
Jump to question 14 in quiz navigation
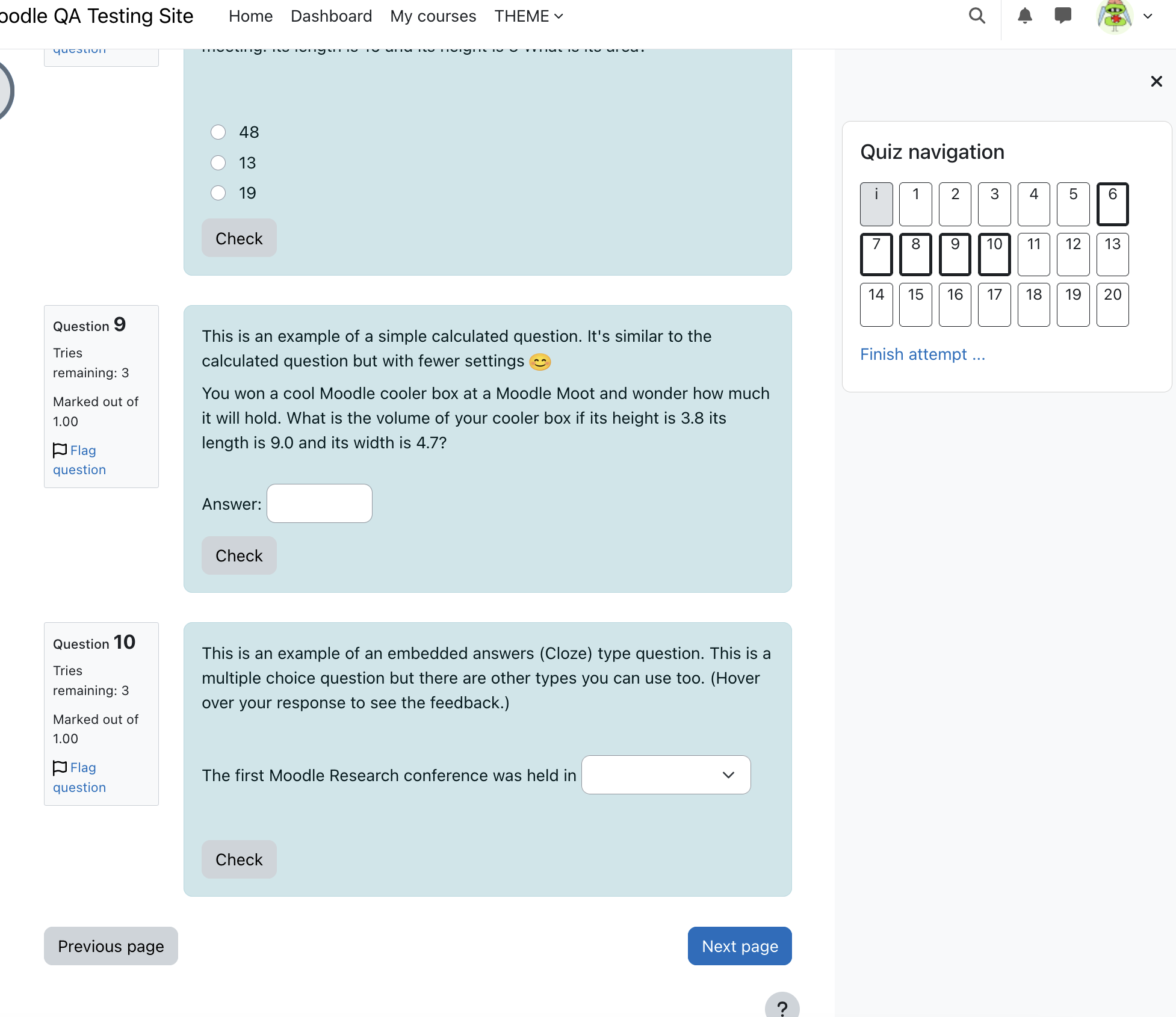tap(876, 305)
